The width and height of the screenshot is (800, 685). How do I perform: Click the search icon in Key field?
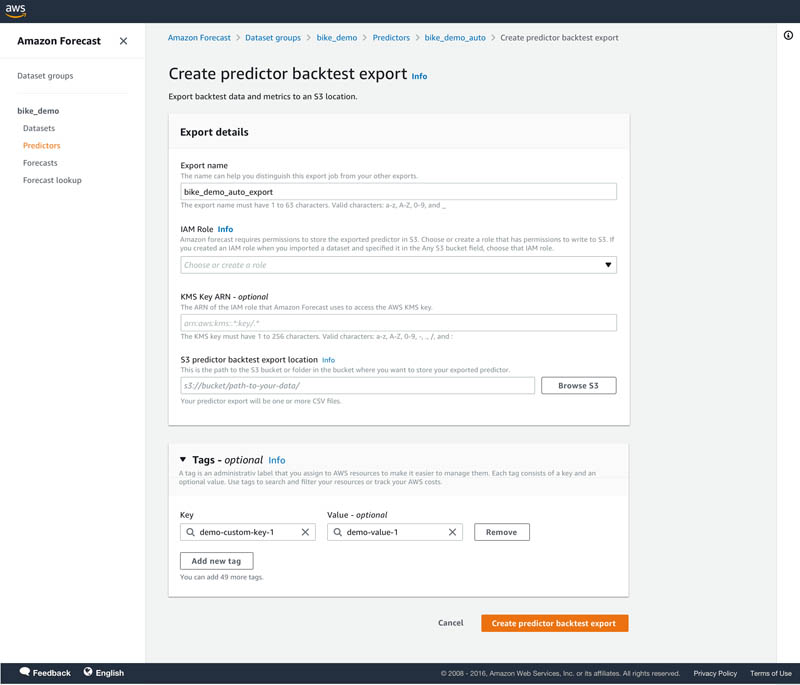click(x=190, y=532)
